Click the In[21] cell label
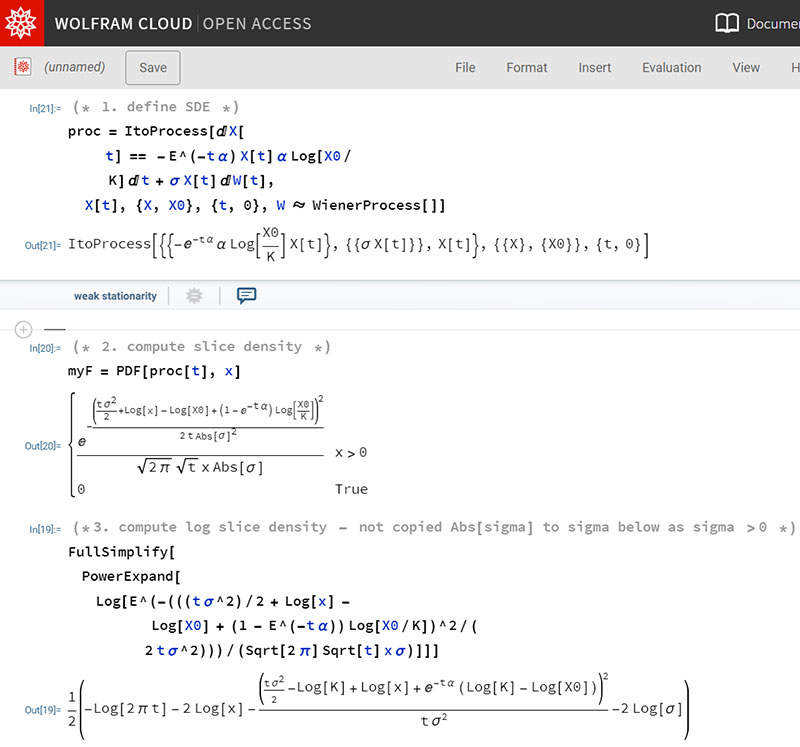 (x=45, y=108)
